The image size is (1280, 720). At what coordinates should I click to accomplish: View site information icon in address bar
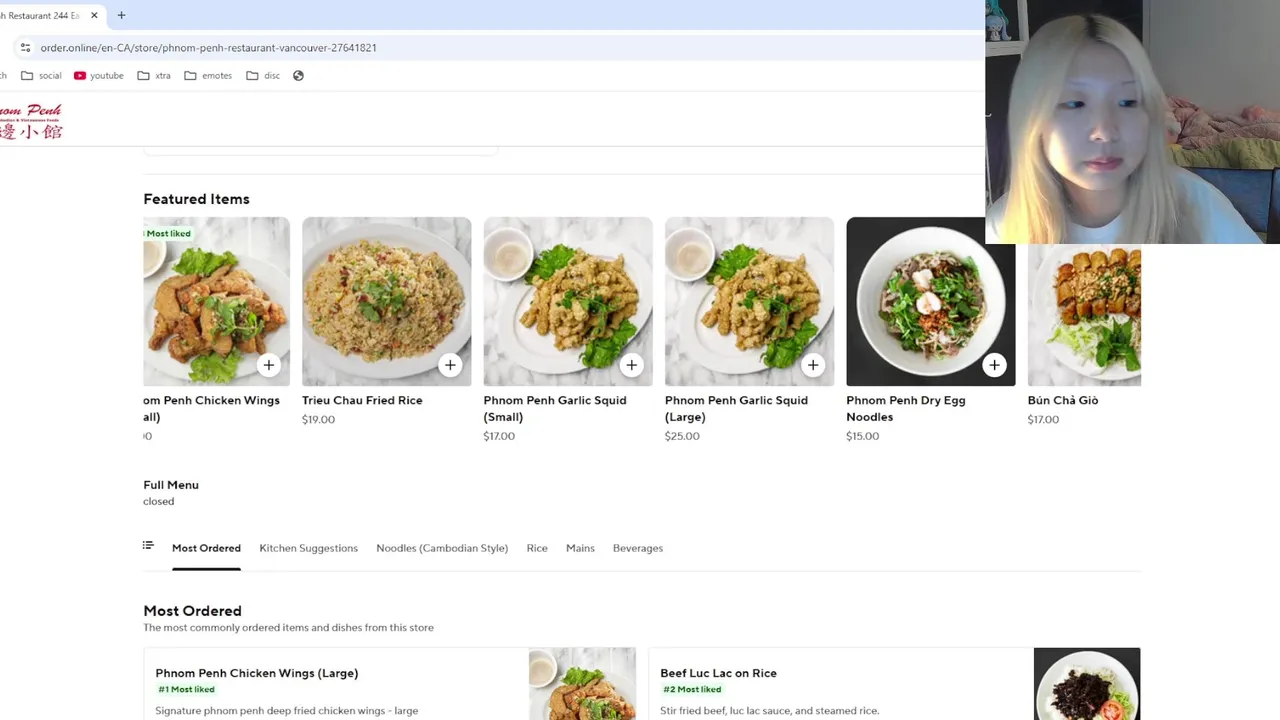pos(25,47)
